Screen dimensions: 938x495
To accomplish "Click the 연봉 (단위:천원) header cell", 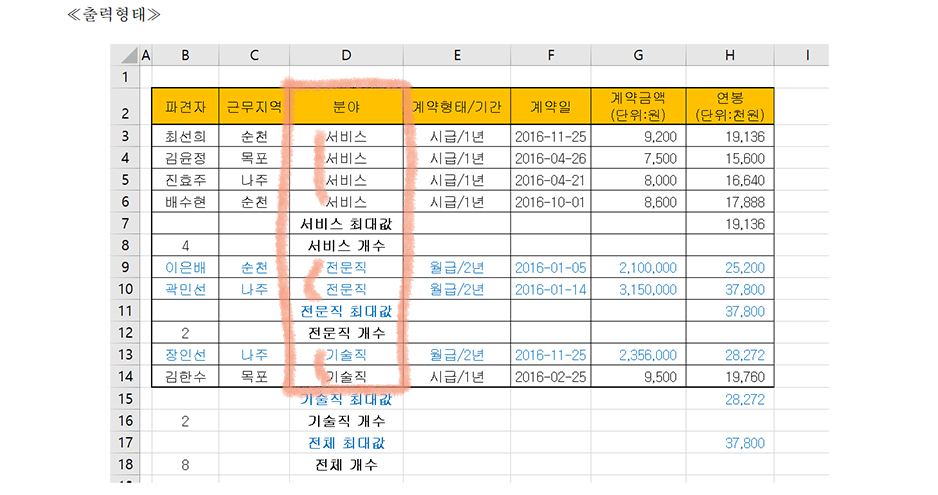I will tap(730, 107).
